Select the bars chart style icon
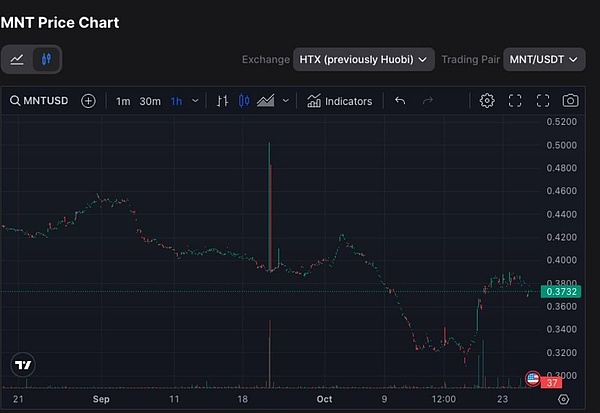Image resolution: width=600 pixels, height=413 pixels. (222, 101)
